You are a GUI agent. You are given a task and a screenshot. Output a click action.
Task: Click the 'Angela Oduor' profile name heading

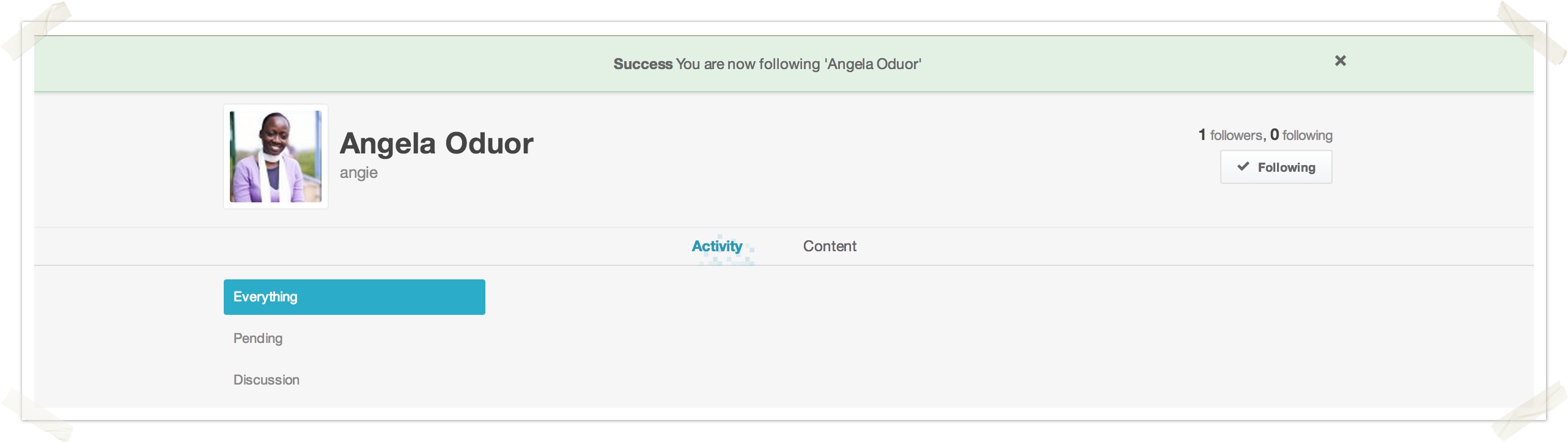pyautogui.click(x=436, y=144)
